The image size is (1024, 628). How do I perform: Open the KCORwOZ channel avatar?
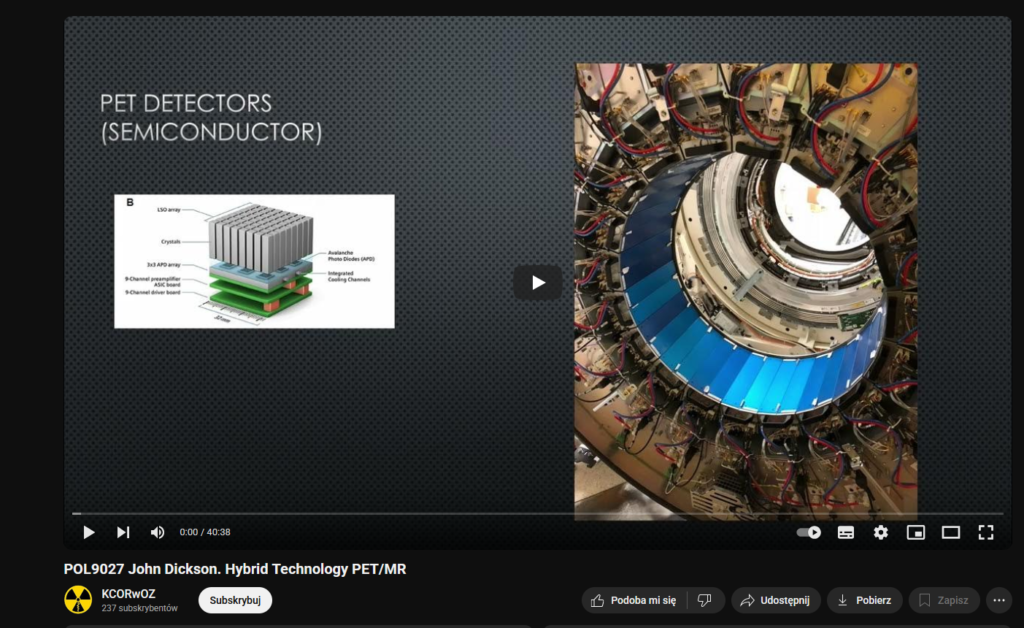click(x=78, y=600)
